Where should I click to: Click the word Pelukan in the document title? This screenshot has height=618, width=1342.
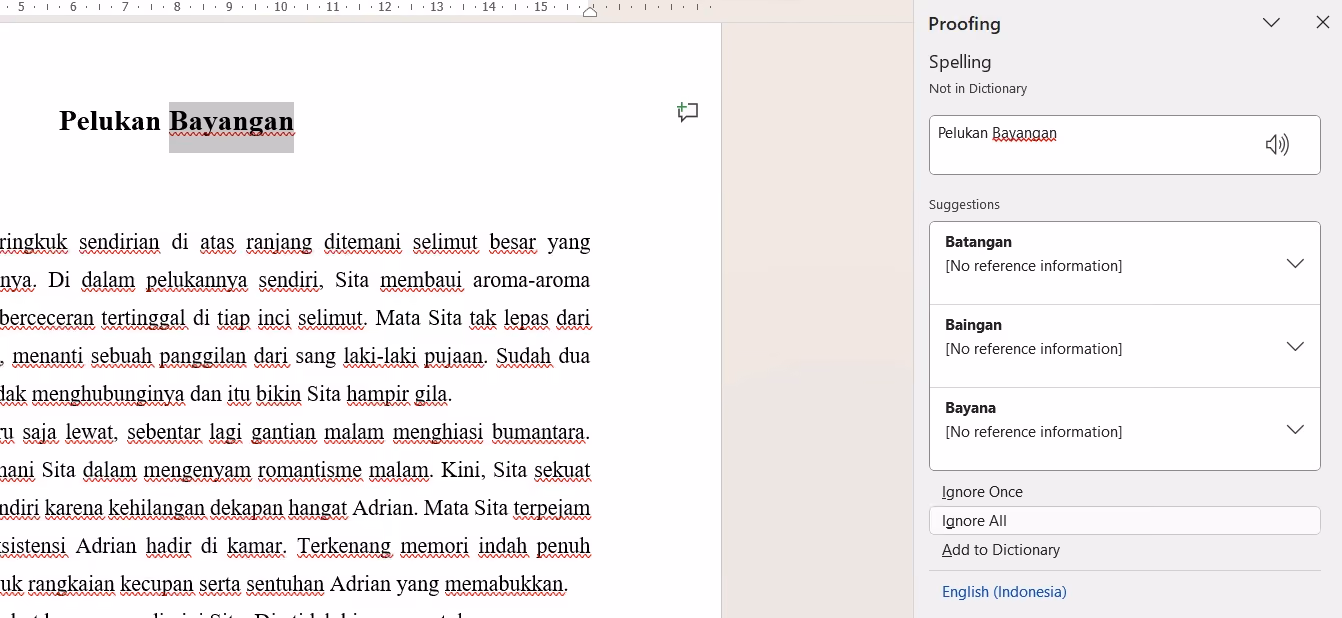click(110, 122)
